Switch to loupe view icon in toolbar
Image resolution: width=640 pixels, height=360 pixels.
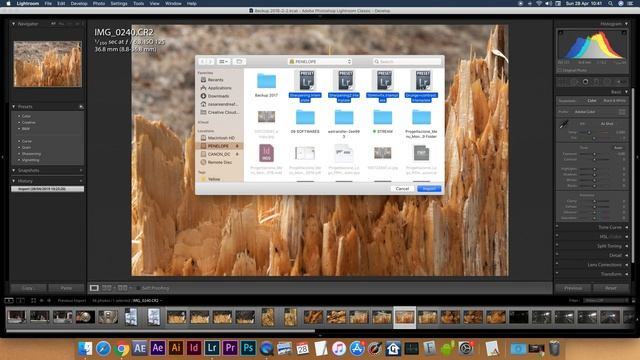pos(94,288)
